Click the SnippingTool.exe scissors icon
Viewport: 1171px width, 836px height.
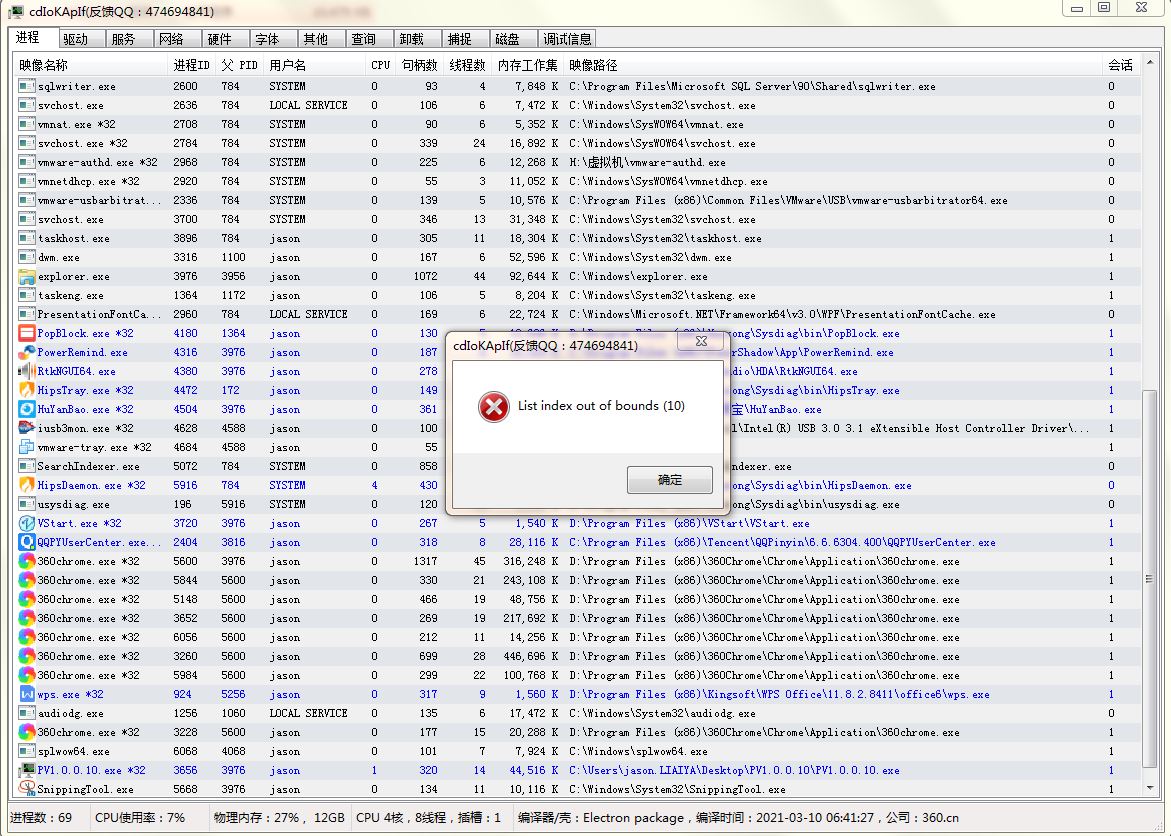27,789
